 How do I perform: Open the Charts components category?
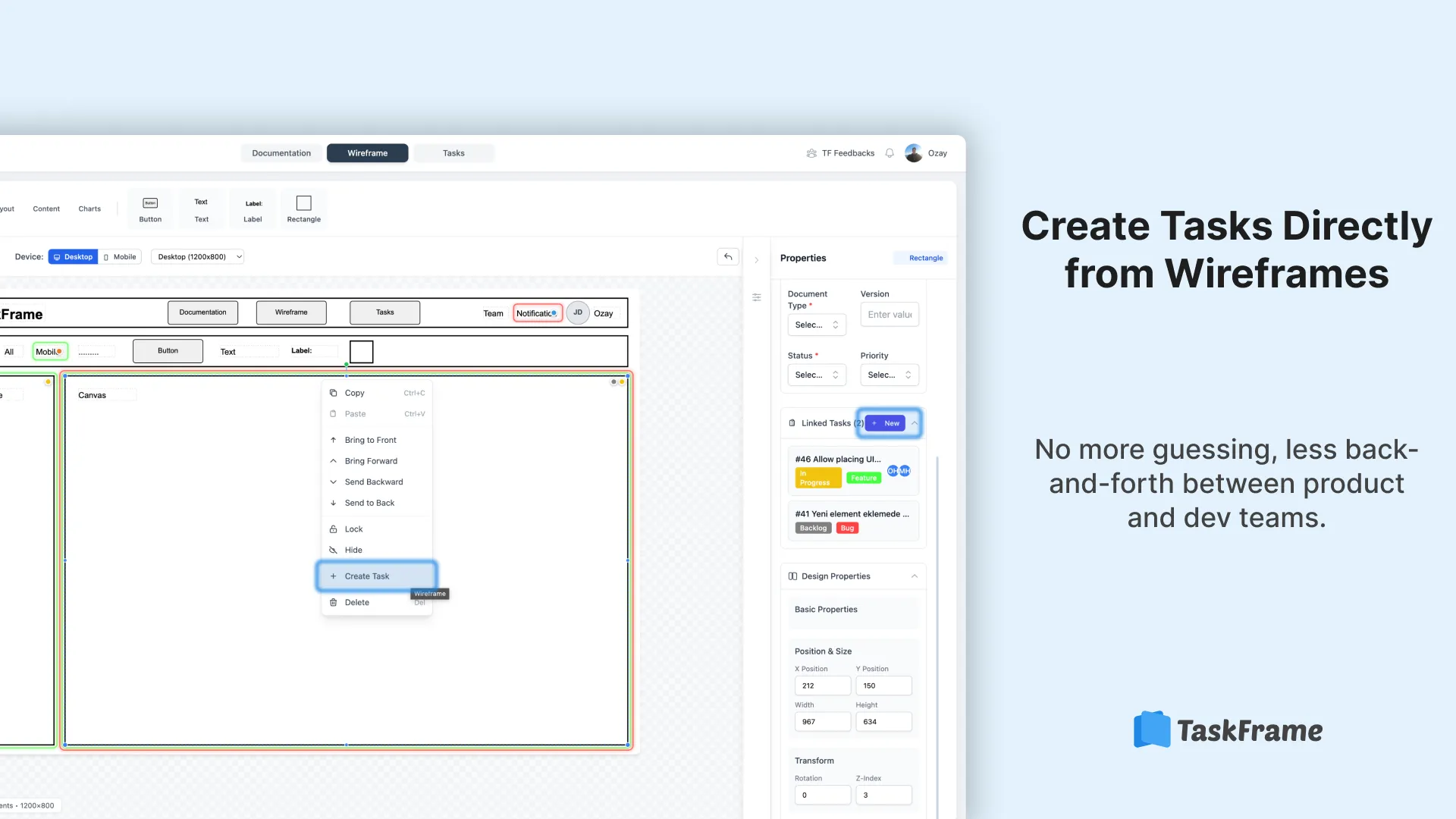tap(89, 209)
